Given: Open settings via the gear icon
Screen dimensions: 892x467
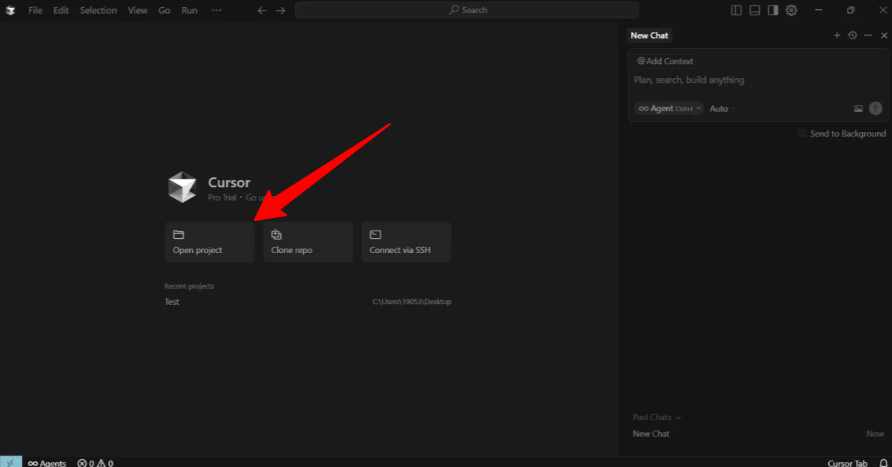Looking at the screenshot, I should pos(791,10).
